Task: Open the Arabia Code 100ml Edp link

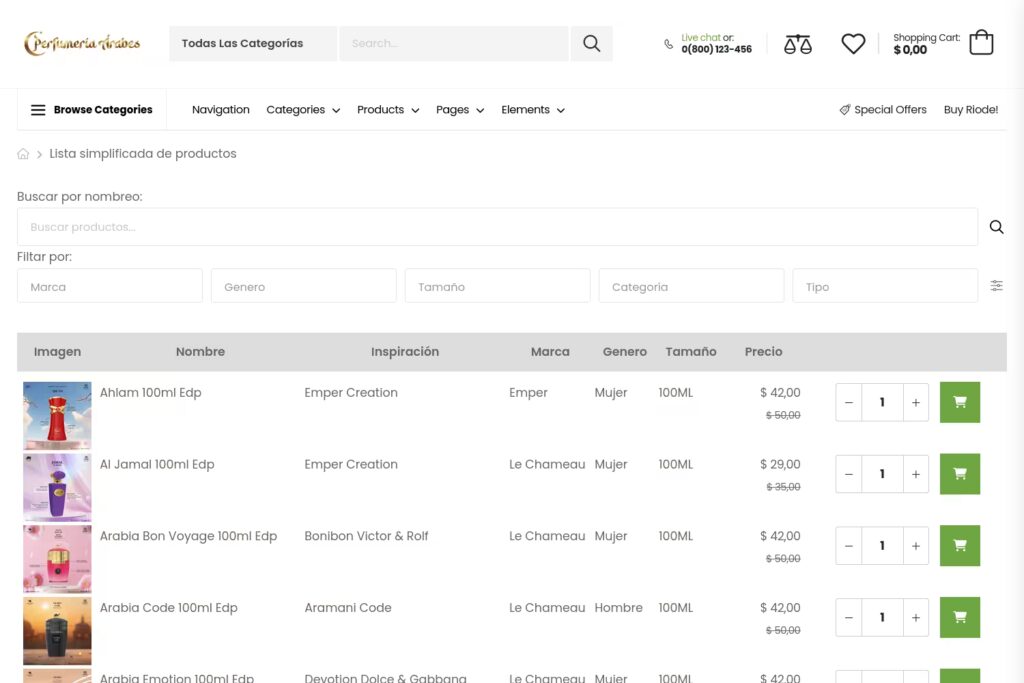Action: (x=168, y=608)
